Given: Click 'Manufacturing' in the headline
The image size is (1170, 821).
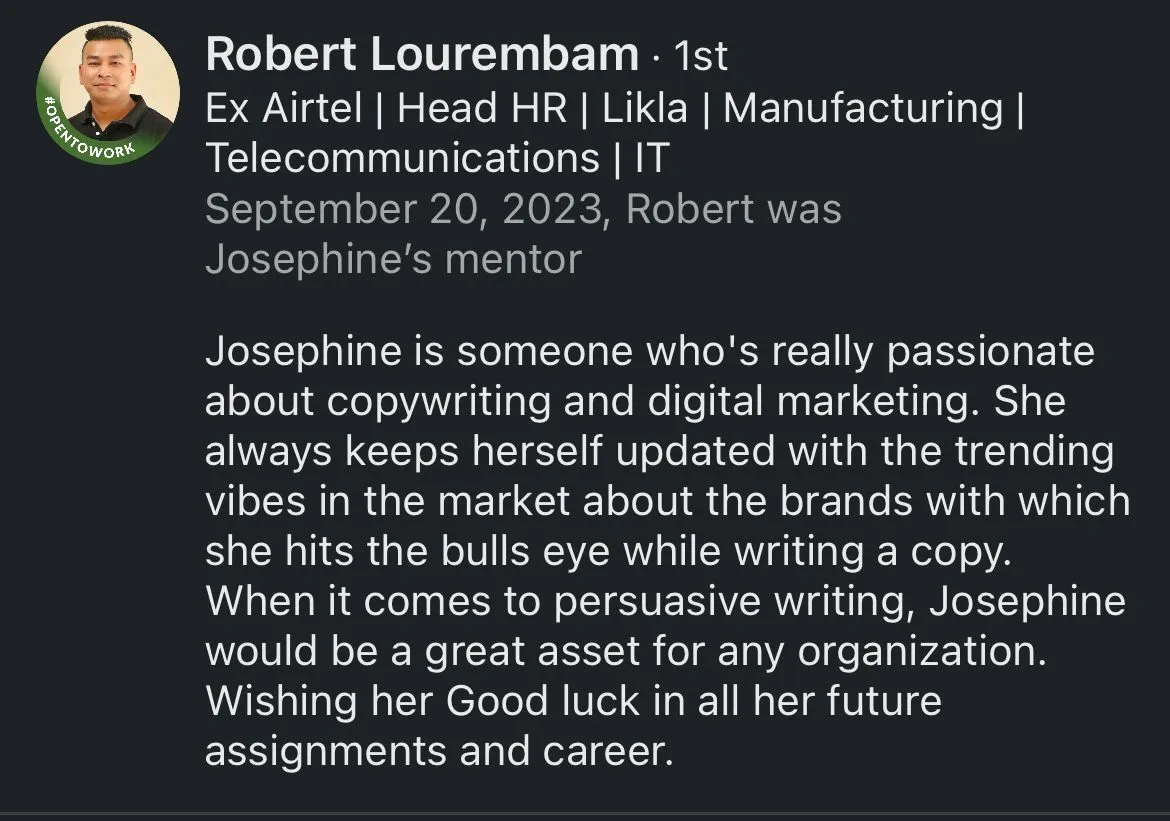Looking at the screenshot, I should pos(863,107).
